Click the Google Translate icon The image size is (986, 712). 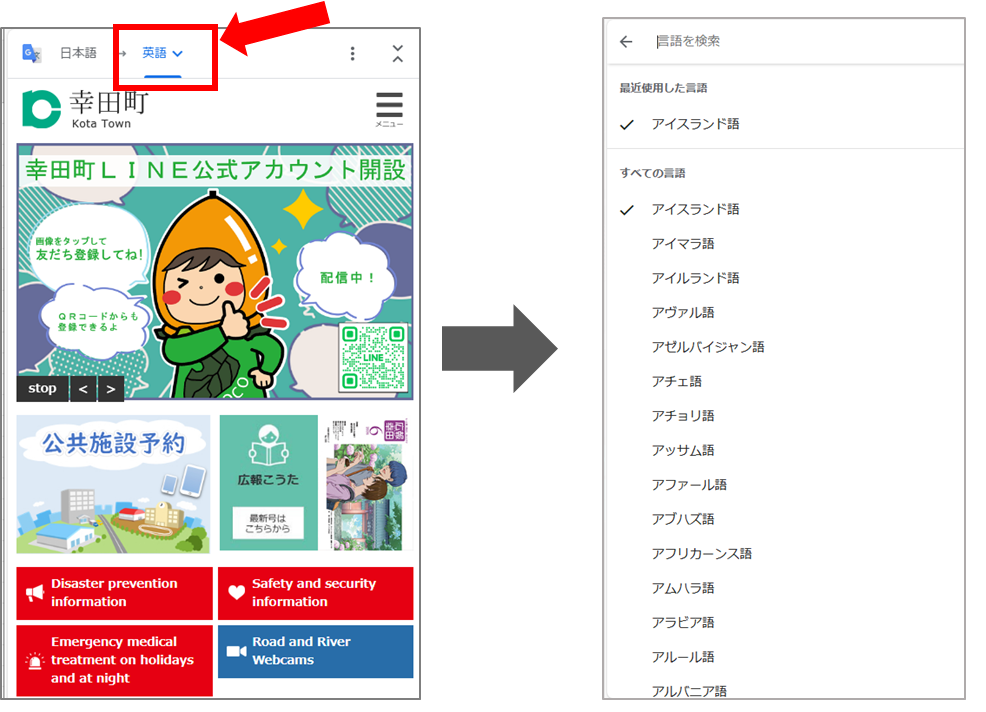click(x=31, y=53)
